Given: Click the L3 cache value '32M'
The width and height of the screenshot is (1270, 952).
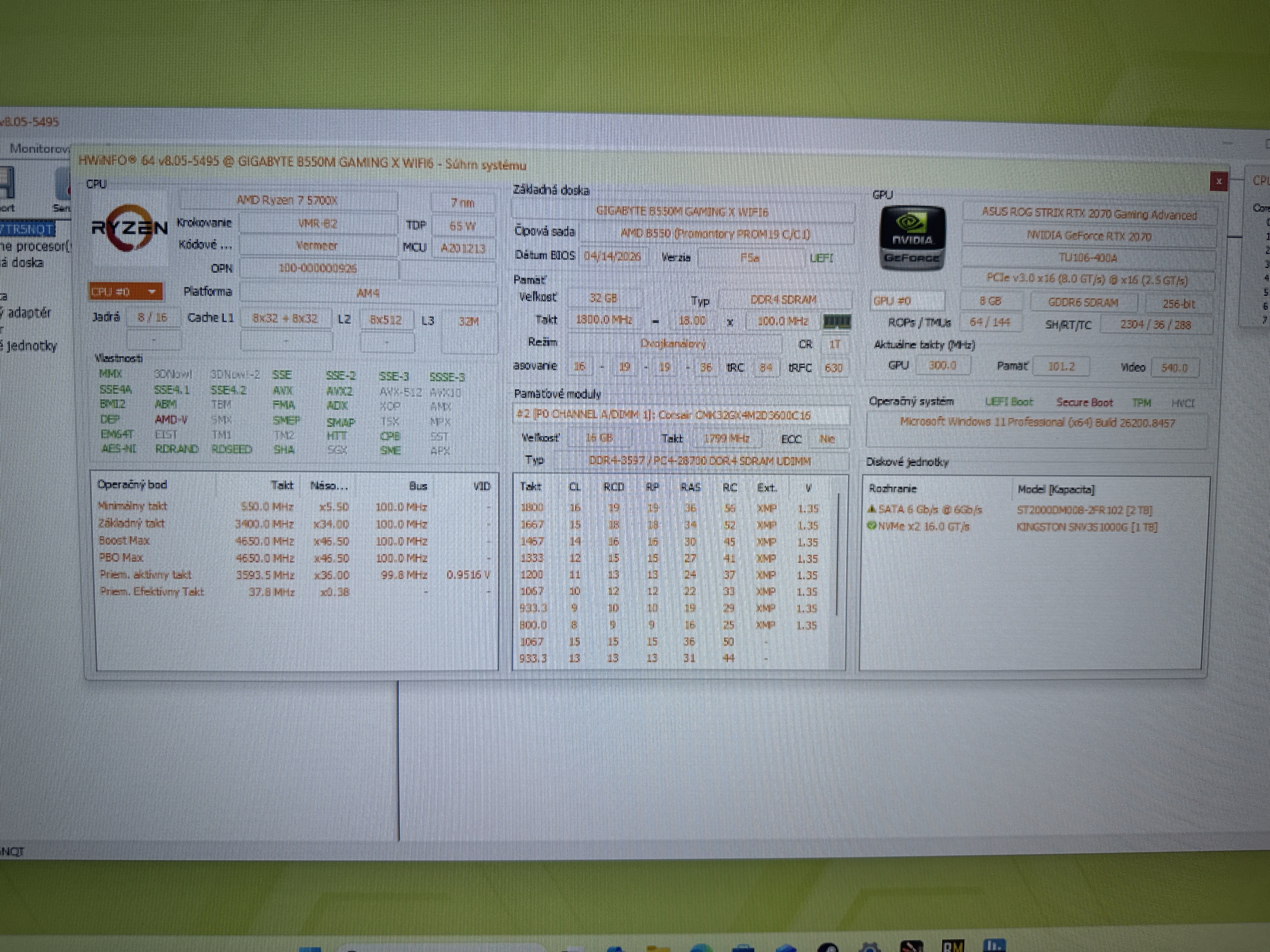Looking at the screenshot, I should [468, 321].
